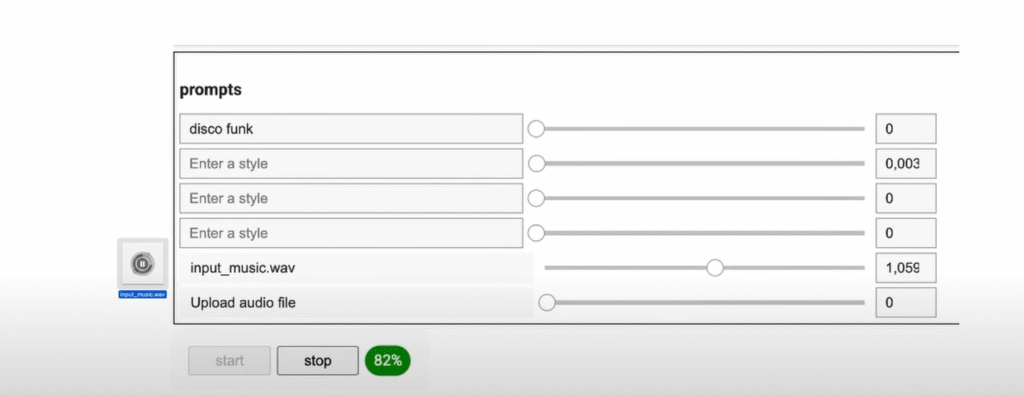This screenshot has height=395, width=1024.
Task: Click the input_music.wav weight slider handle
Action: click(715, 268)
